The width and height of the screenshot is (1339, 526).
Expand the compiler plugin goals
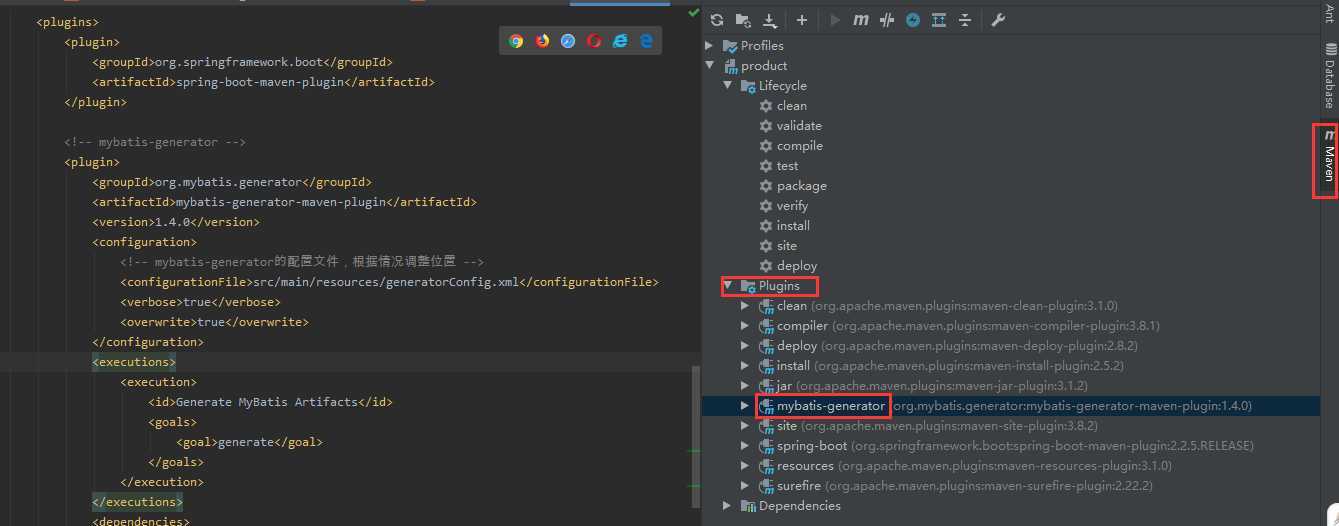(x=745, y=326)
